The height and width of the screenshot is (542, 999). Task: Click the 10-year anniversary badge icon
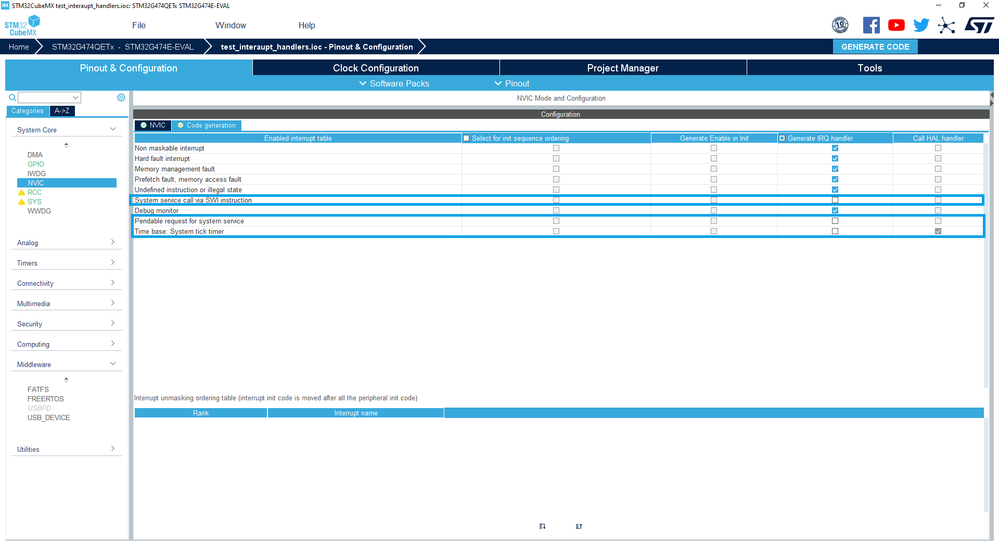coord(840,25)
